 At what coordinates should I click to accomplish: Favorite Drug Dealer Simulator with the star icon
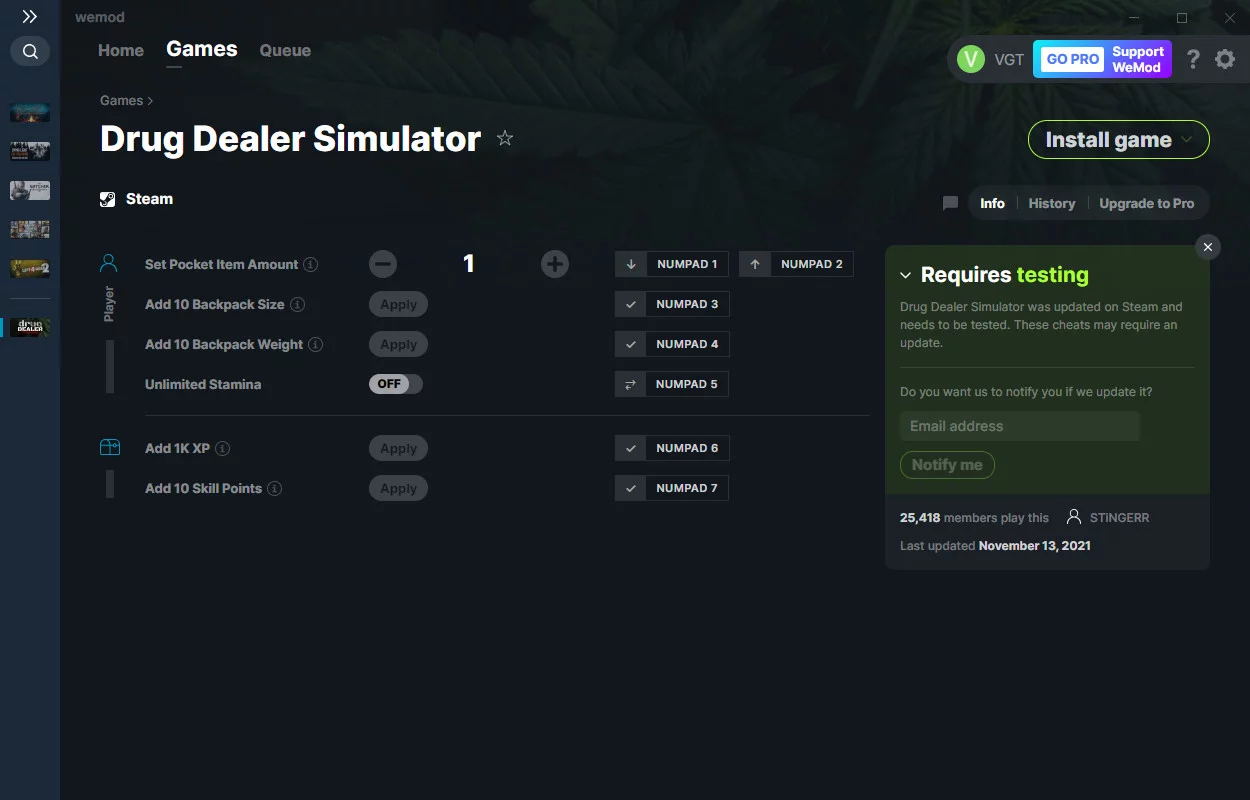pyautogui.click(x=505, y=138)
